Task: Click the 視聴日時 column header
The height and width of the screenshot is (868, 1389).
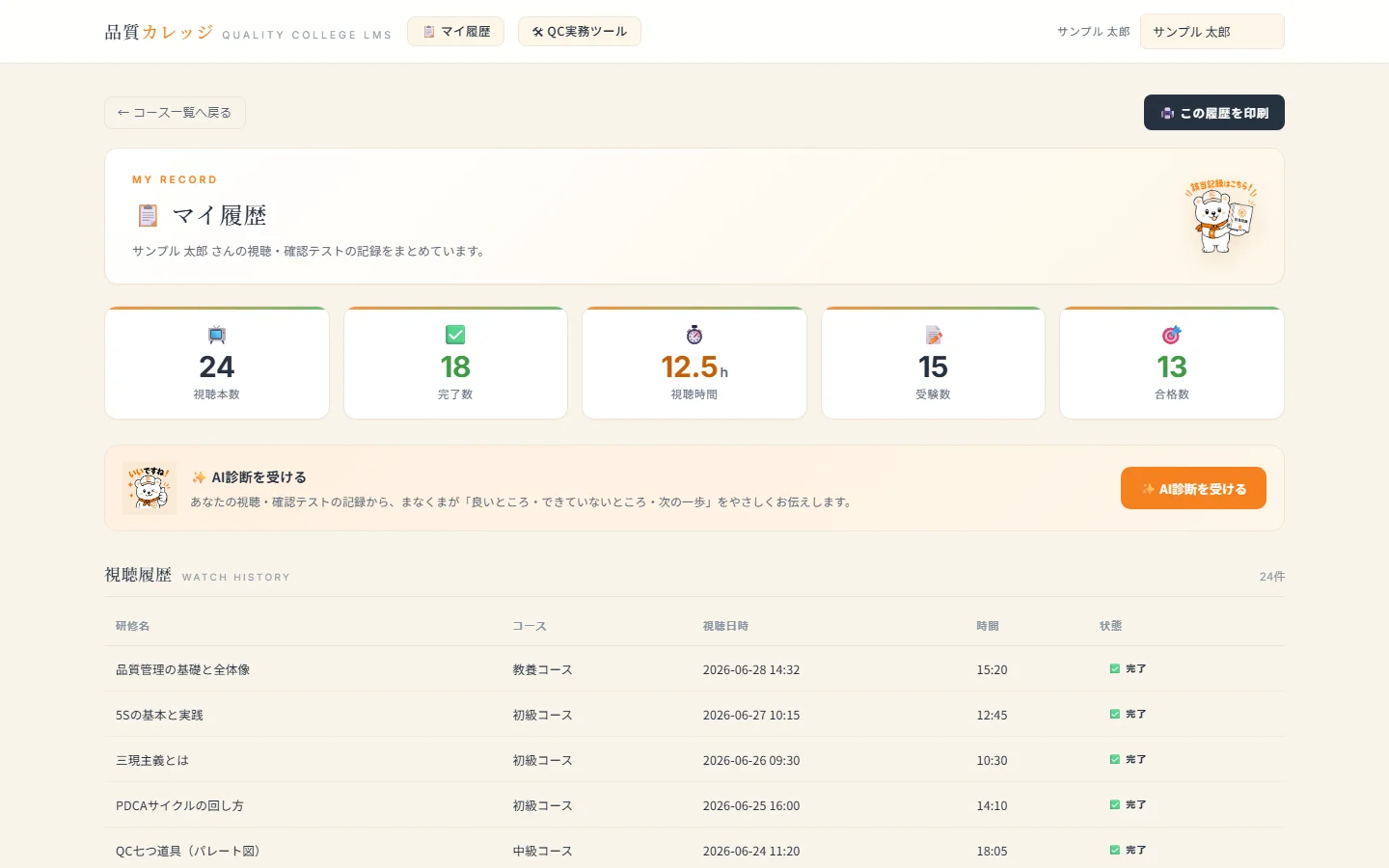Action: coord(725,626)
